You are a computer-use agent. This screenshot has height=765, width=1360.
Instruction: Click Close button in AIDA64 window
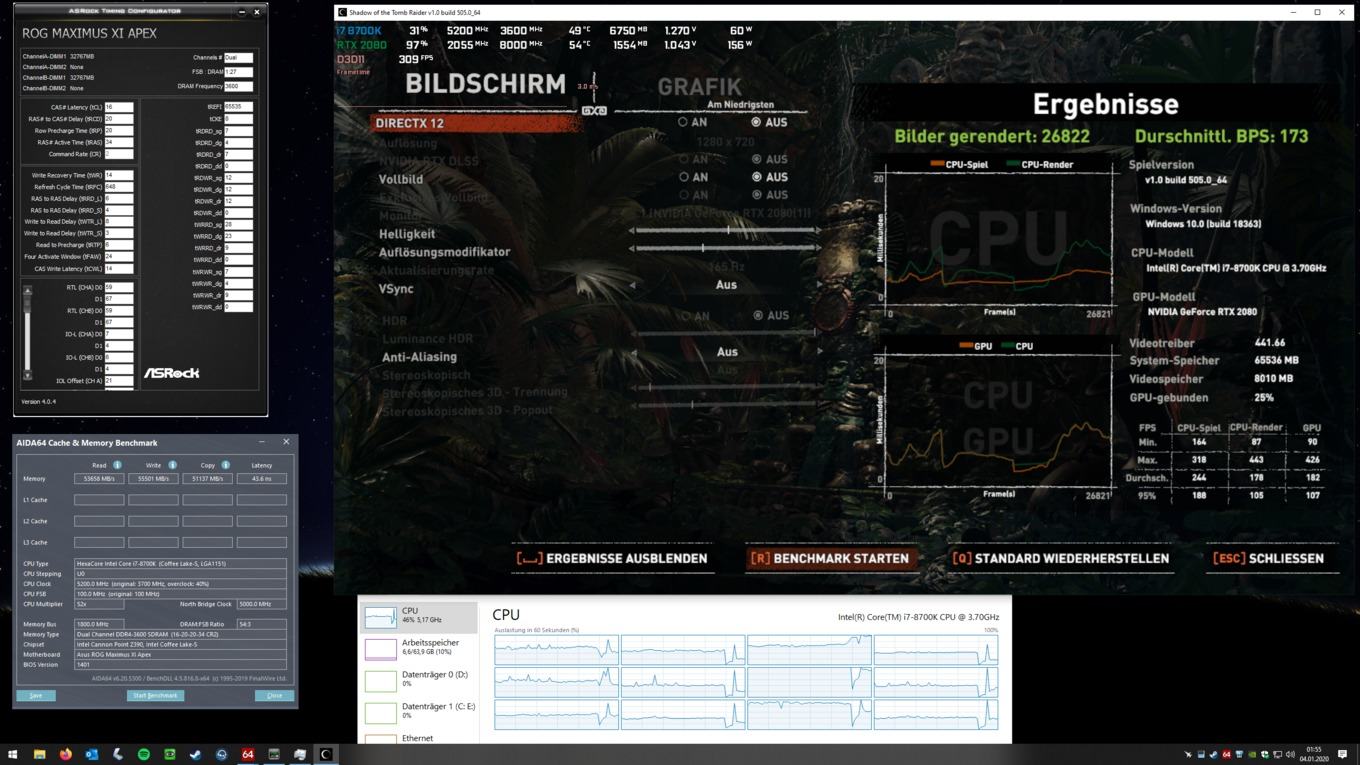tap(274, 695)
